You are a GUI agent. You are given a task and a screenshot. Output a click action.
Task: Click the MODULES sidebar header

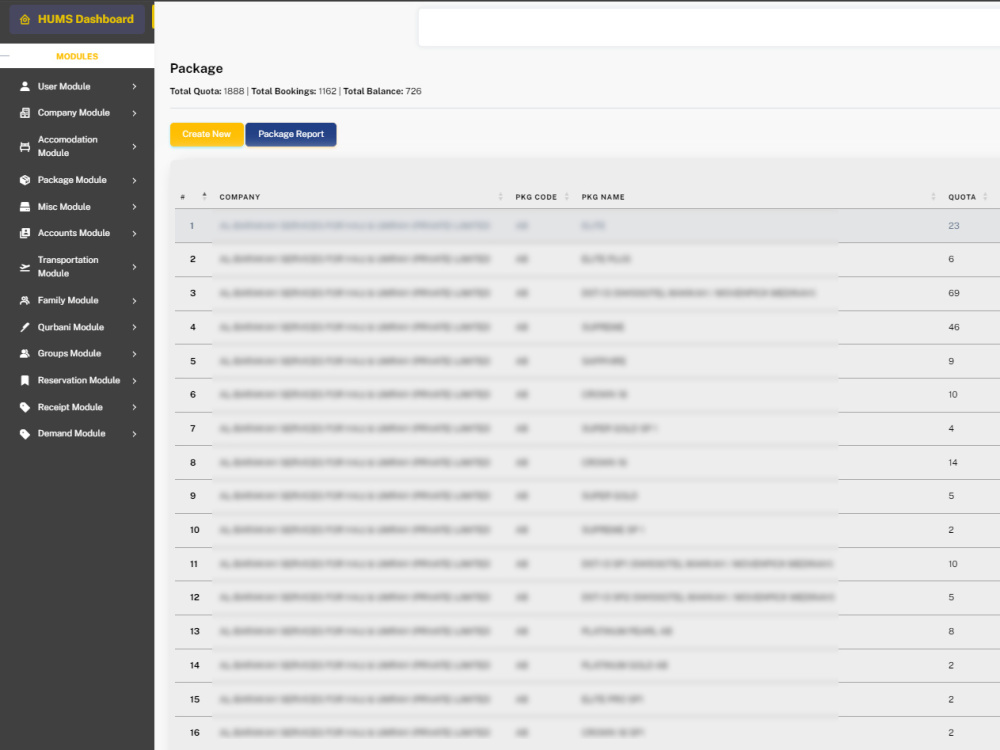(x=77, y=56)
